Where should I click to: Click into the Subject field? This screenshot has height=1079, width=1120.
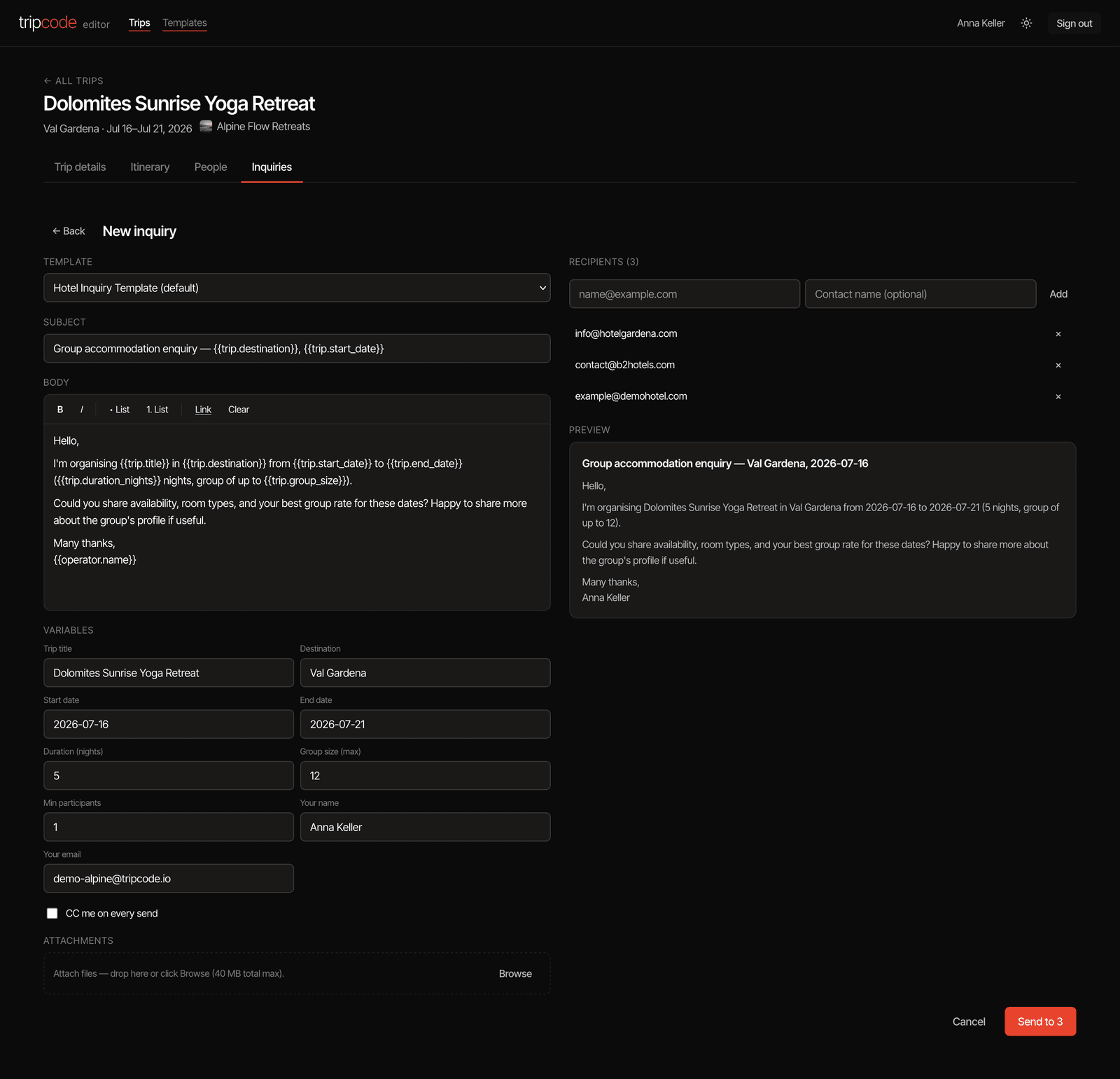click(297, 348)
